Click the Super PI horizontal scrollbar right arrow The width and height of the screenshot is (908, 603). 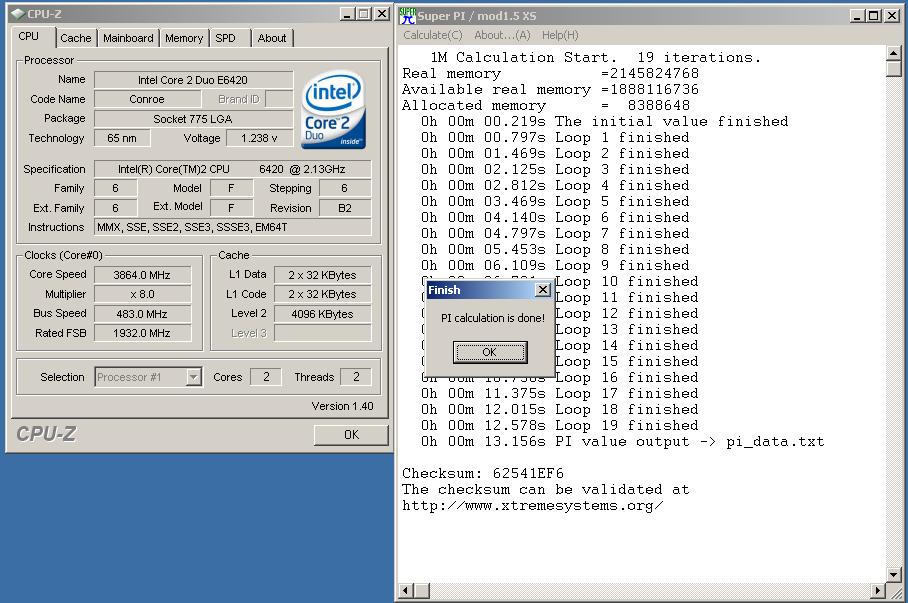(878, 590)
